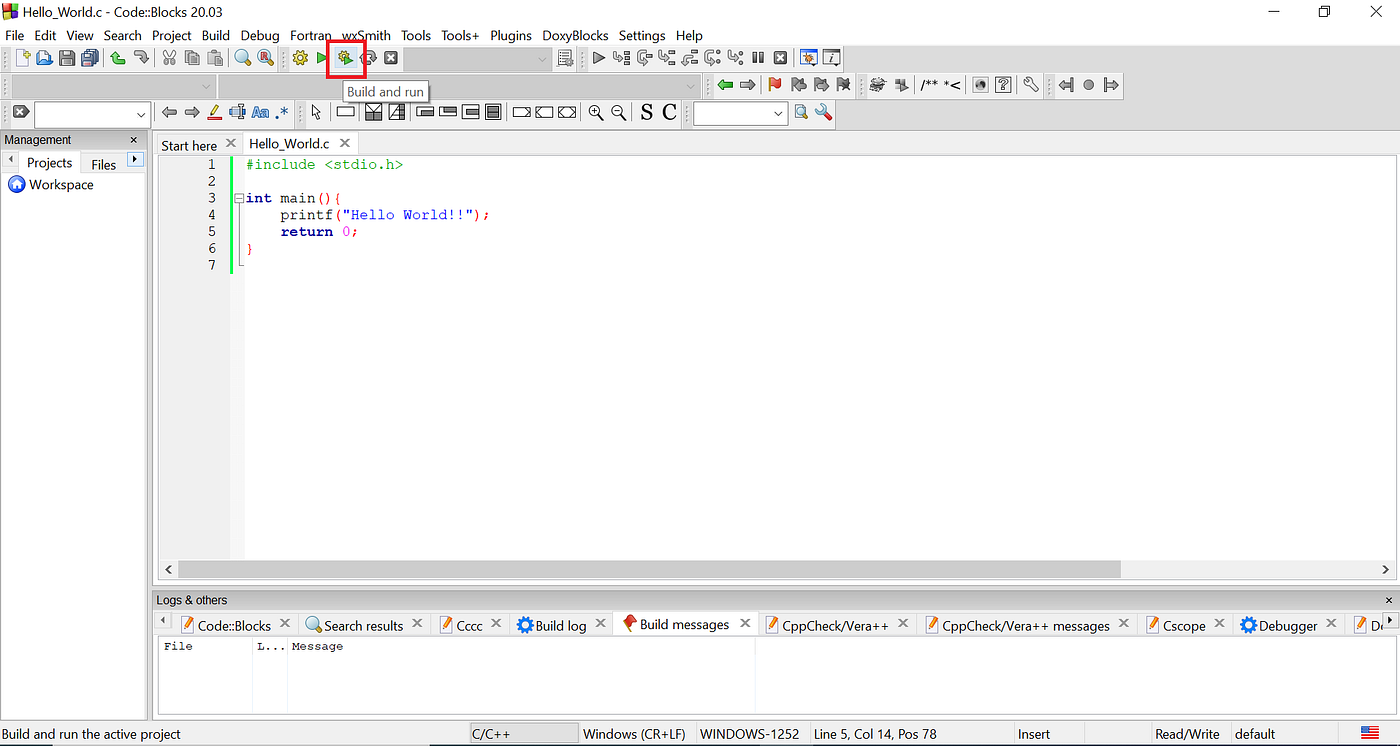Image resolution: width=1400 pixels, height=746 pixels.
Task: Click the Build gear icon
Action: tap(300, 58)
